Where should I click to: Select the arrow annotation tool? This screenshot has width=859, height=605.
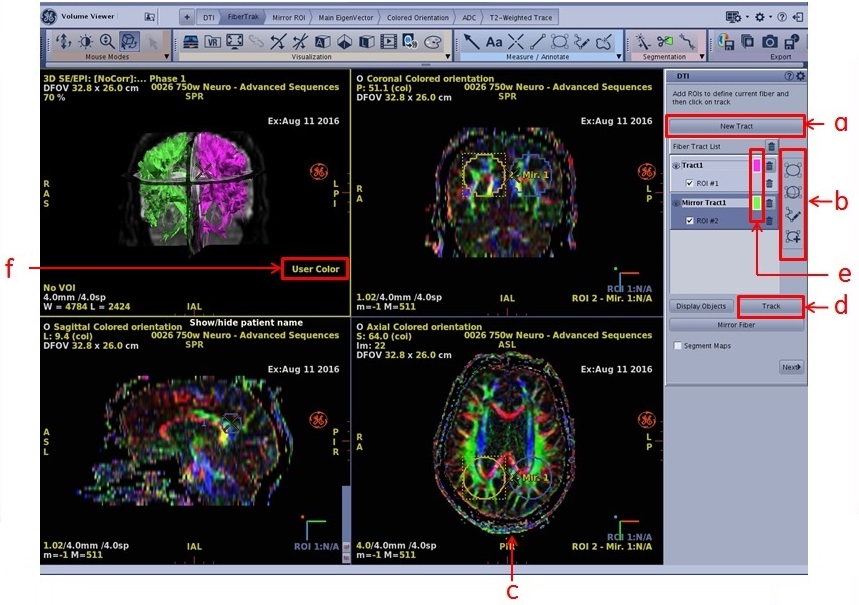tap(472, 42)
